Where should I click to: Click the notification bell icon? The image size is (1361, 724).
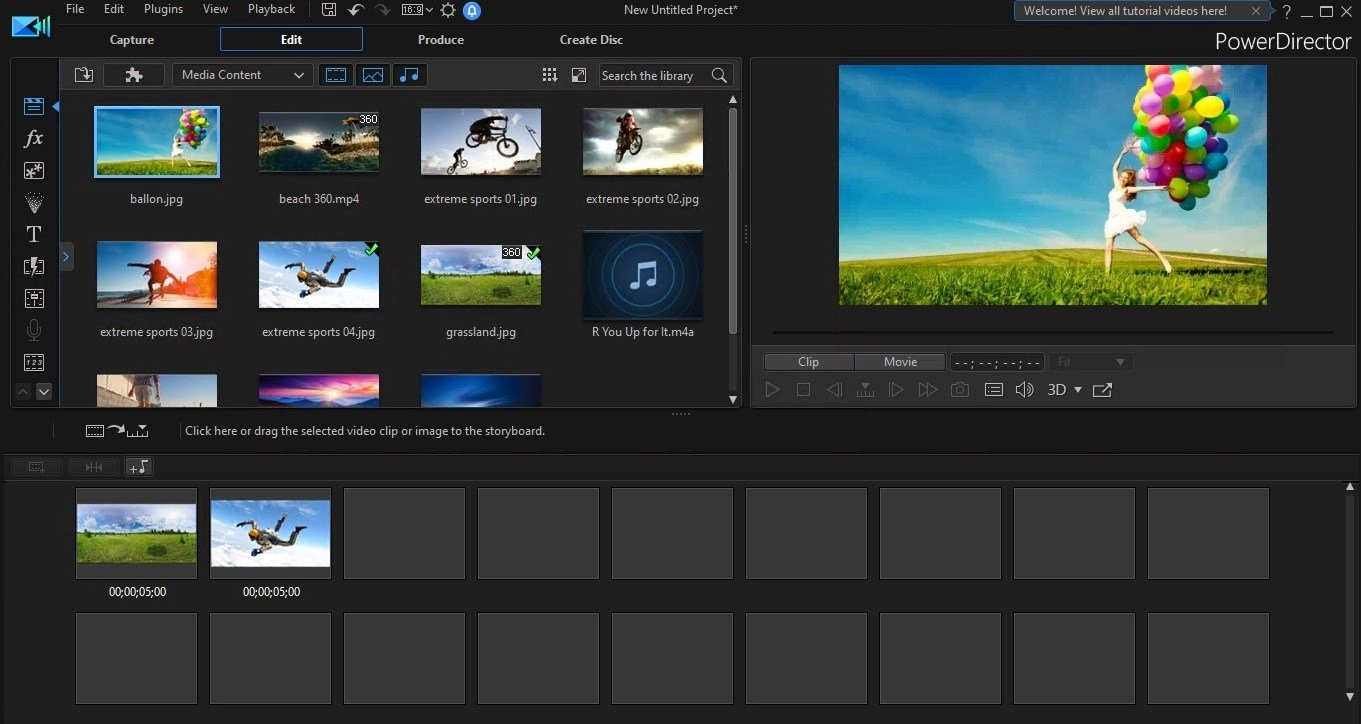tap(472, 10)
